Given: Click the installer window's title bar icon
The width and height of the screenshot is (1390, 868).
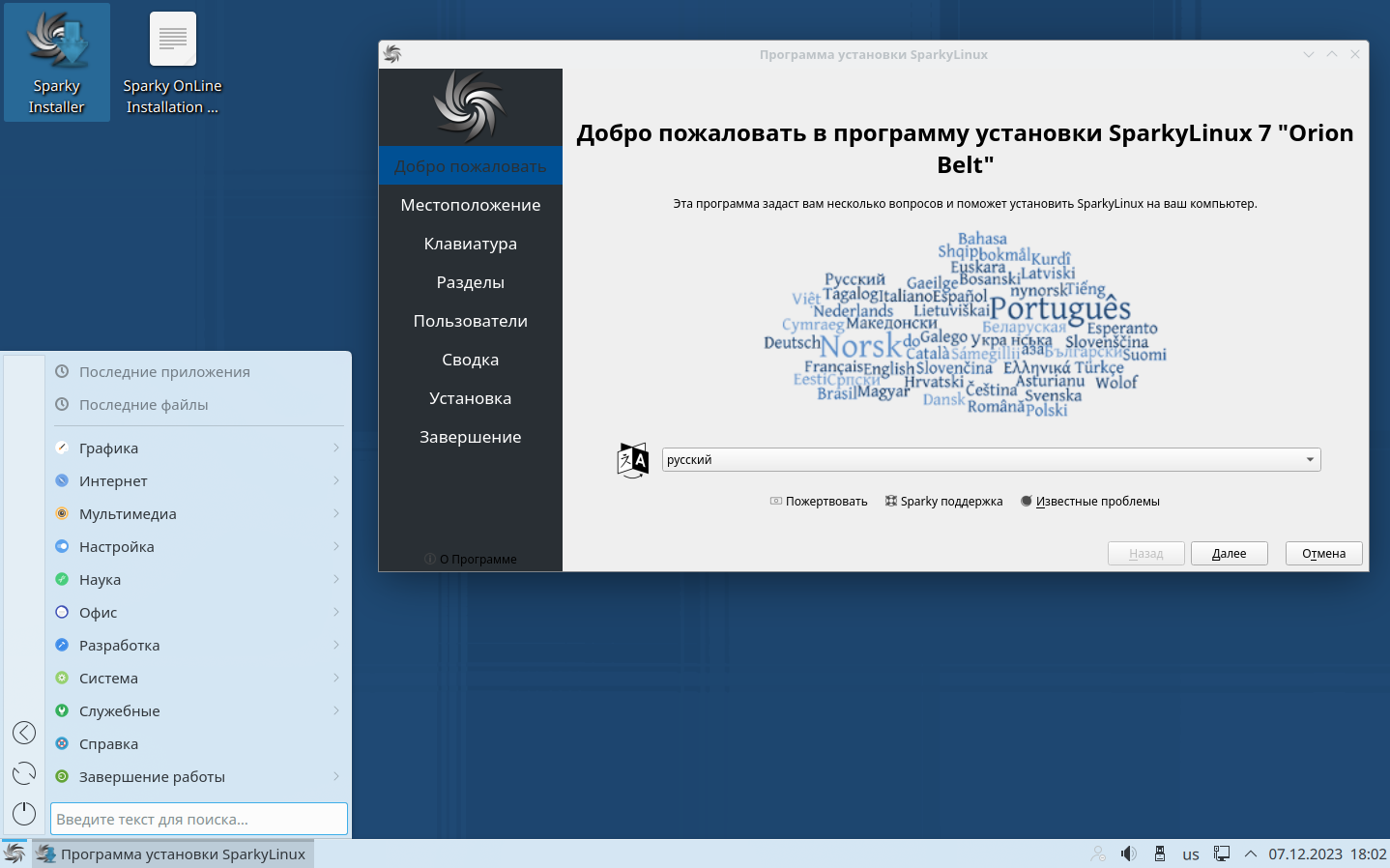Looking at the screenshot, I should (392, 54).
